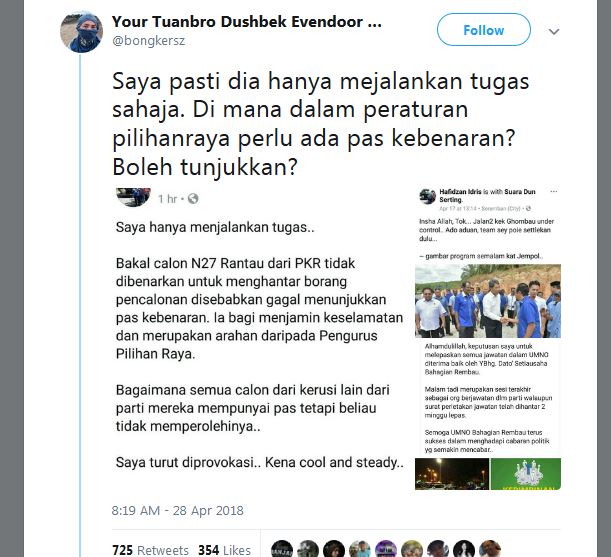Viewport: 611px width, 557px height.
Task: Click the tweet timestamp 8:19 AM - 28 Apr 2018
Action: coord(177,510)
